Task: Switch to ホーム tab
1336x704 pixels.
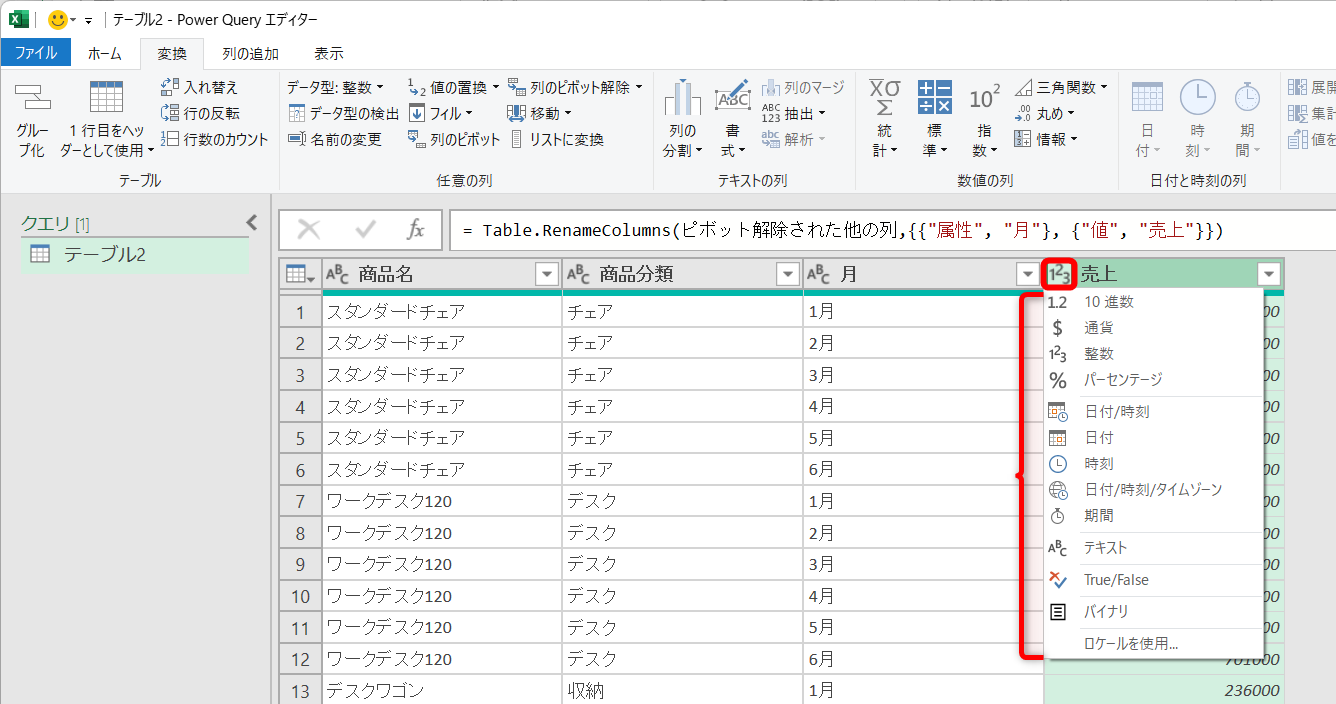Action: pos(105,53)
